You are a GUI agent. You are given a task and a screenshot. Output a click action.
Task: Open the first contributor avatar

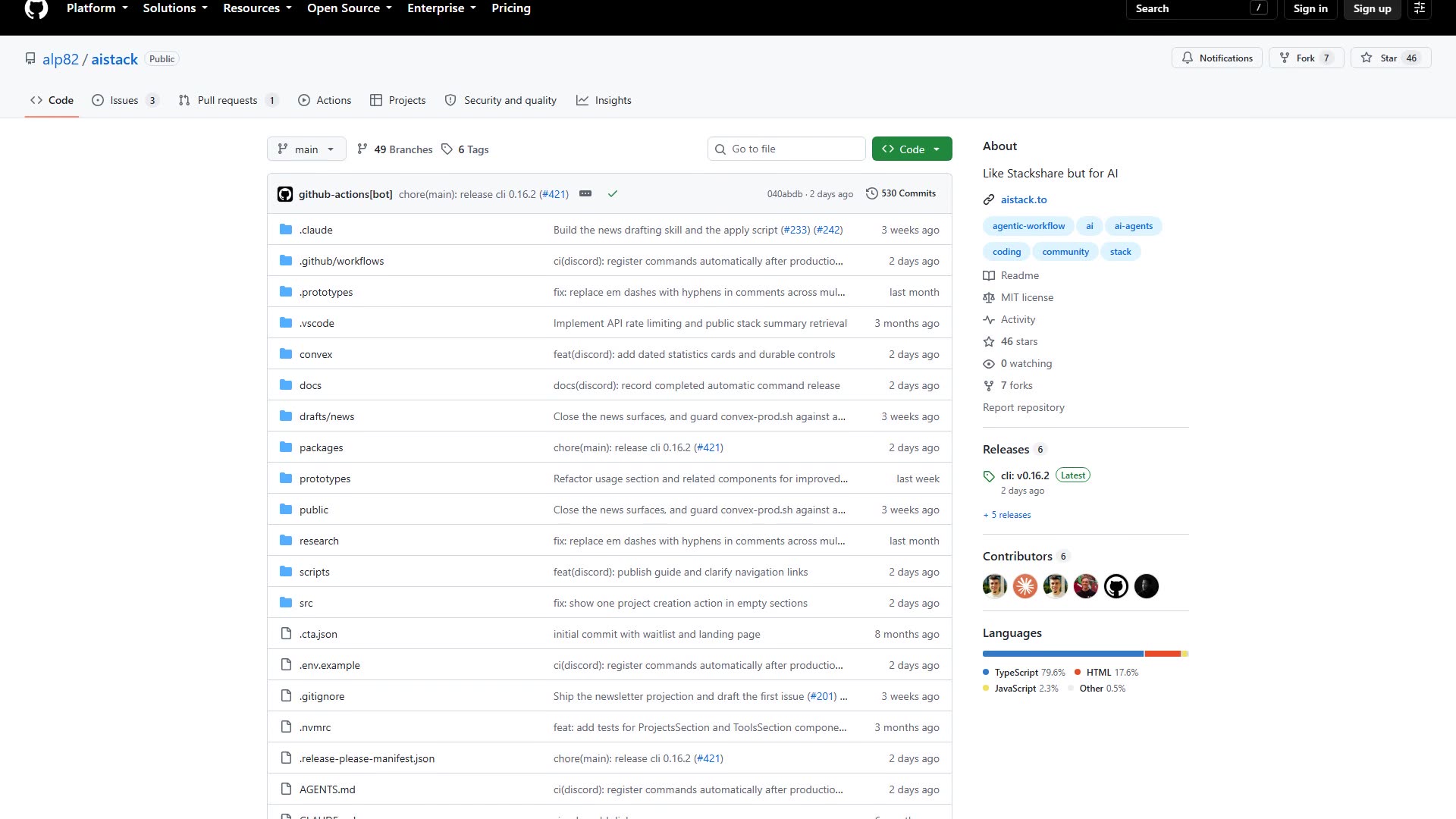[x=995, y=586]
